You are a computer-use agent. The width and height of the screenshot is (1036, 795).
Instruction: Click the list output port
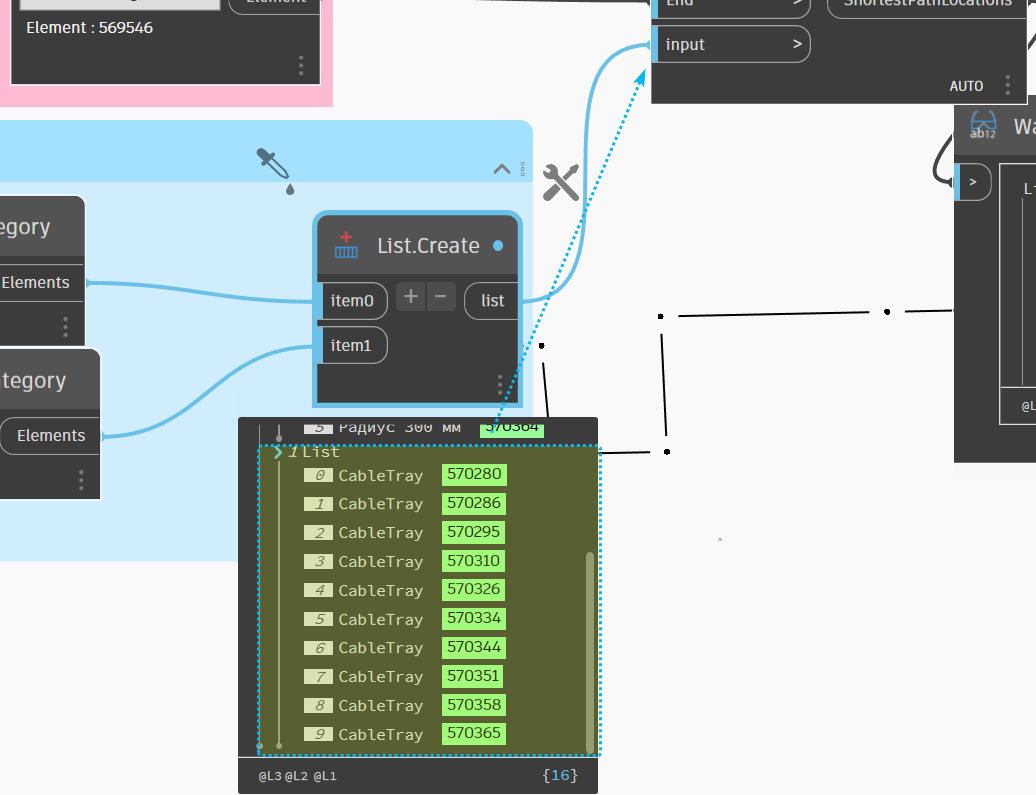point(492,301)
